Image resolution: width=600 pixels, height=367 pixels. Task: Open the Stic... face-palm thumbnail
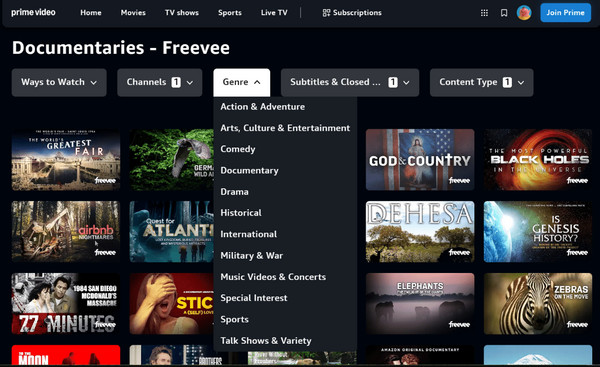171,303
